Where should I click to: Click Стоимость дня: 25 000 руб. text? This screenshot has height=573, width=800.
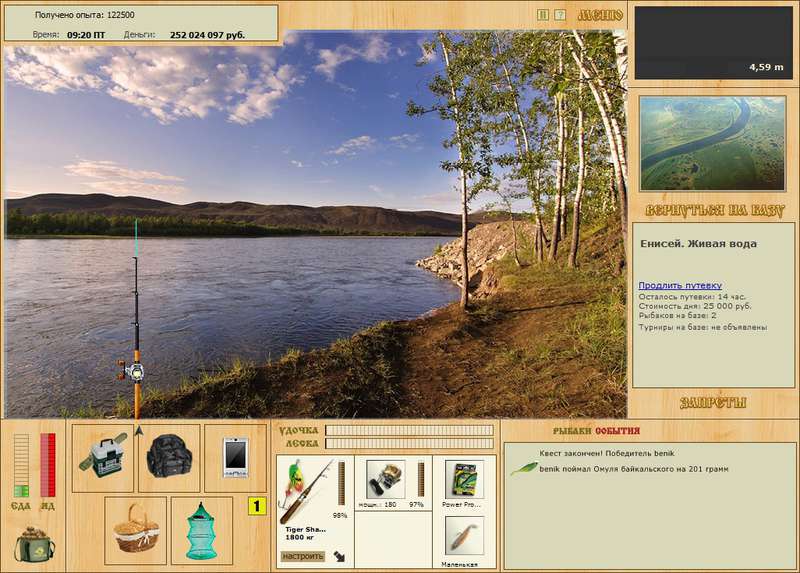tap(695, 306)
